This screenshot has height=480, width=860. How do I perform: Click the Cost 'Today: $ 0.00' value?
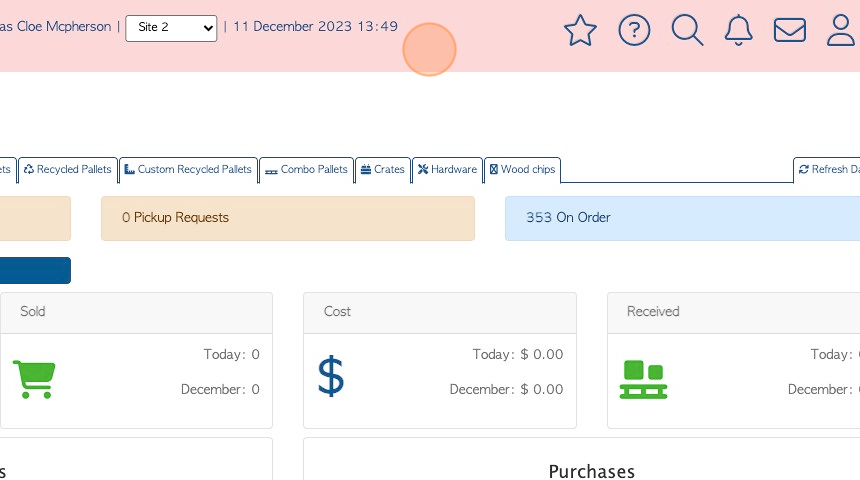tap(518, 354)
